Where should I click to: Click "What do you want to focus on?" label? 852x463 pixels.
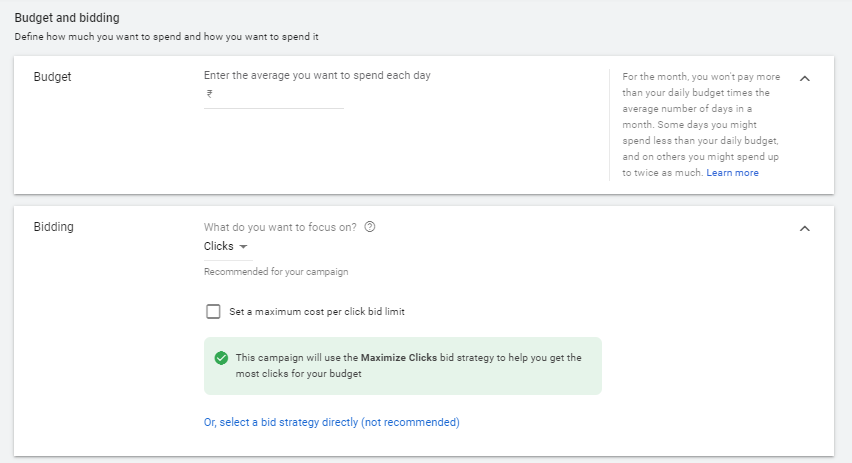tap(280, 227)
